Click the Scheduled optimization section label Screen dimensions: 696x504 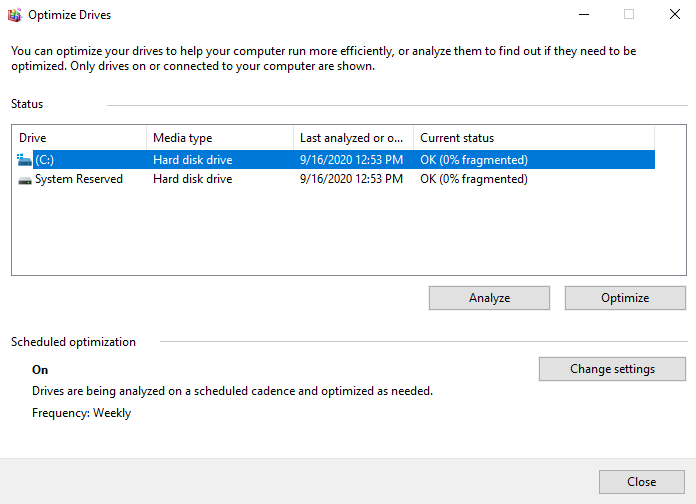tap(73, 342)
